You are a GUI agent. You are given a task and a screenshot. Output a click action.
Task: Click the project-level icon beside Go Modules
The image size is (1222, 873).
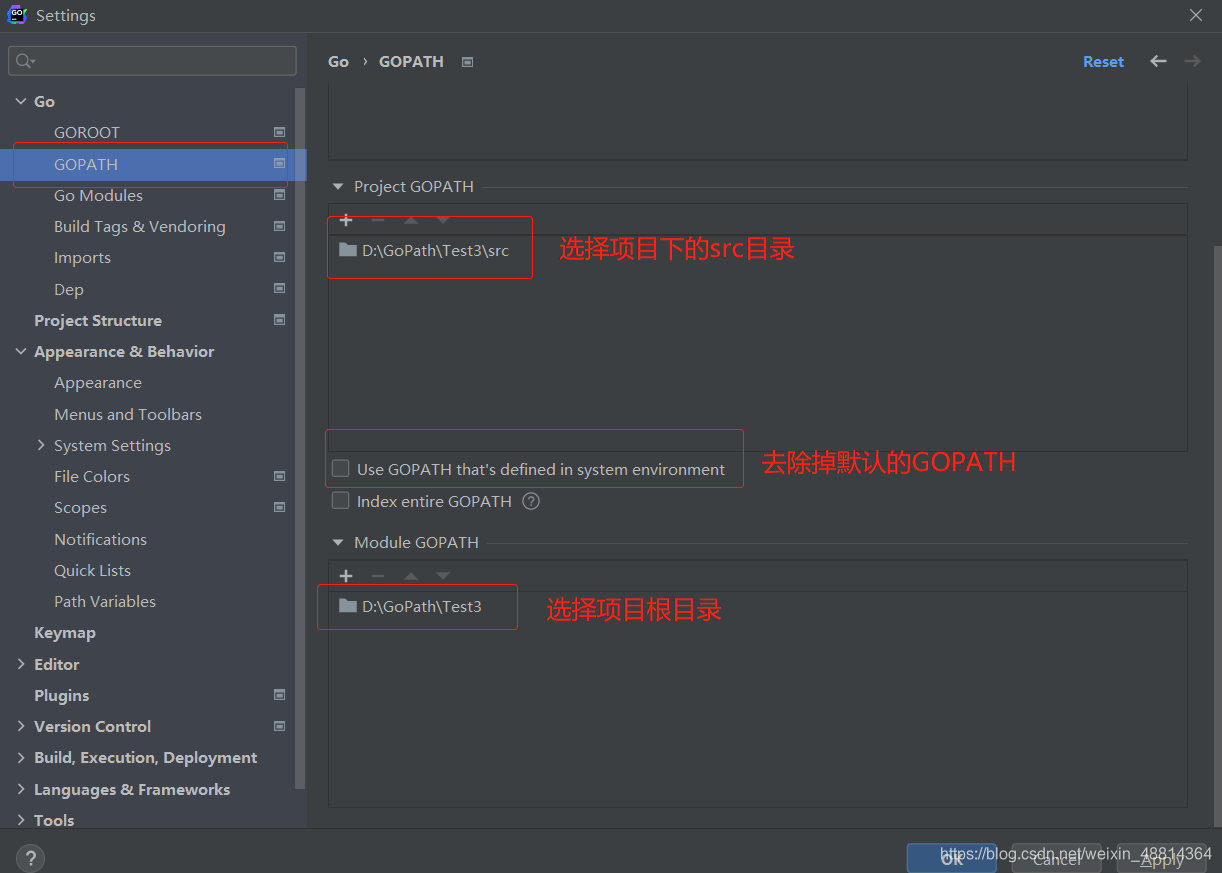tap(280, 195)
